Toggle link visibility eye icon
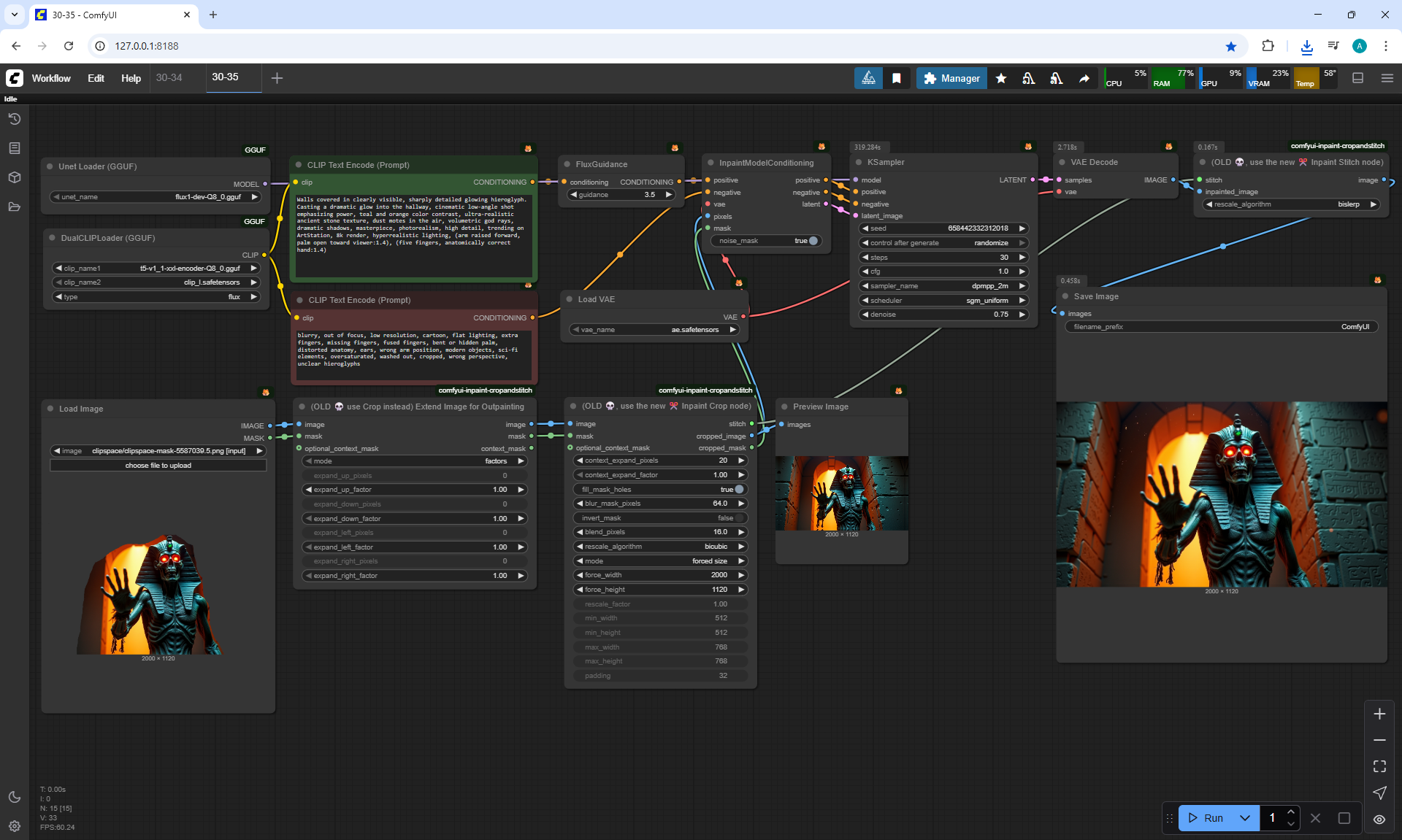 pos(1379,819)
